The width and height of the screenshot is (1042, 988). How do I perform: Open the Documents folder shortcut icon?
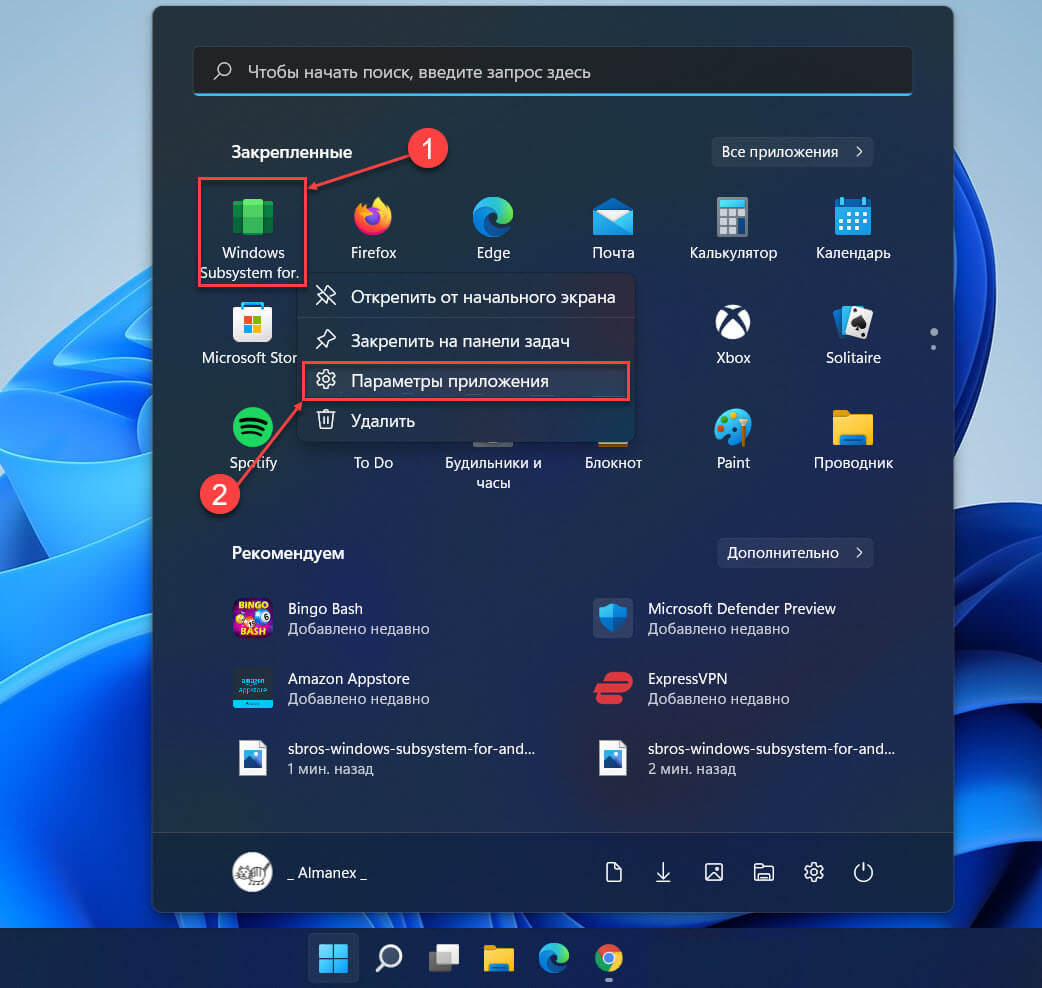point(613,872)
